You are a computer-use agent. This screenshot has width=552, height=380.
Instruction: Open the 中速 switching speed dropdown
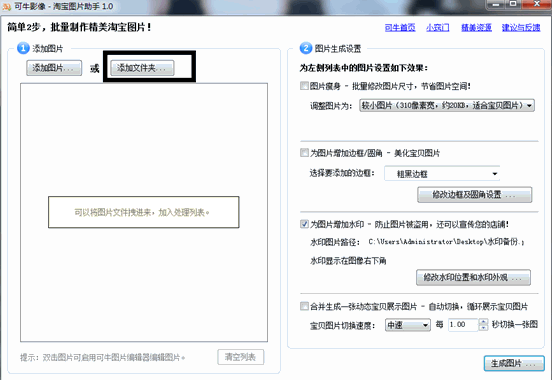(408, 325)
